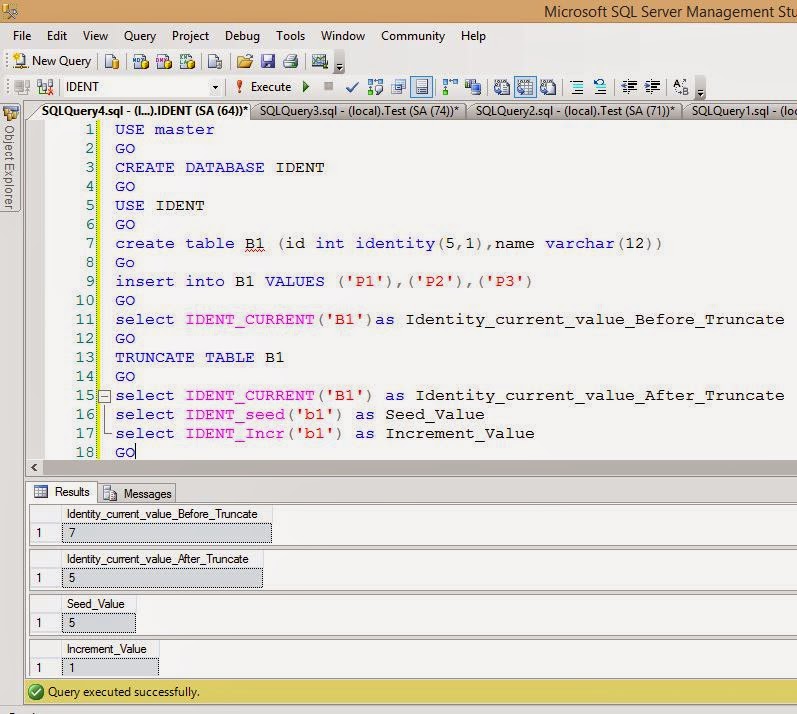Display the Estimated Execution Plan

(x=375, y=87)
